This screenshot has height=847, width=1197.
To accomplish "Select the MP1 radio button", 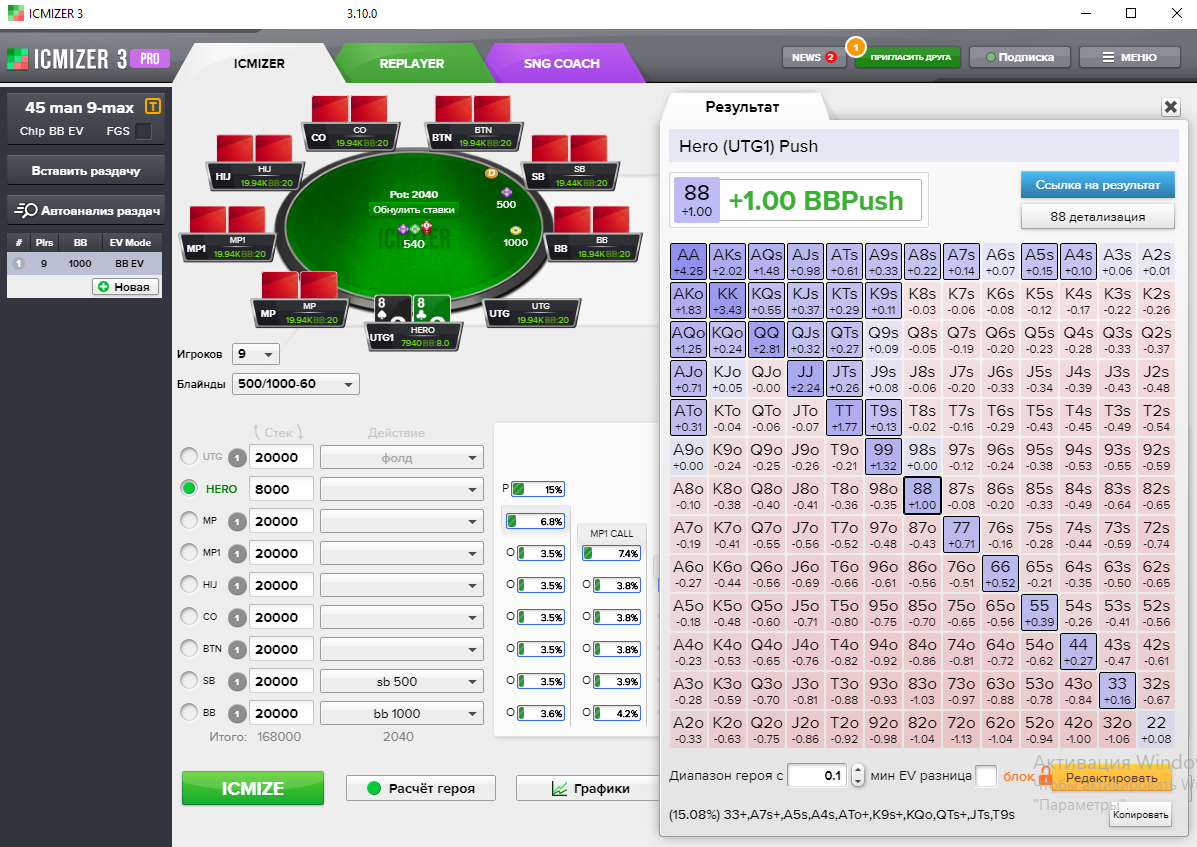I will coord(189,552).
